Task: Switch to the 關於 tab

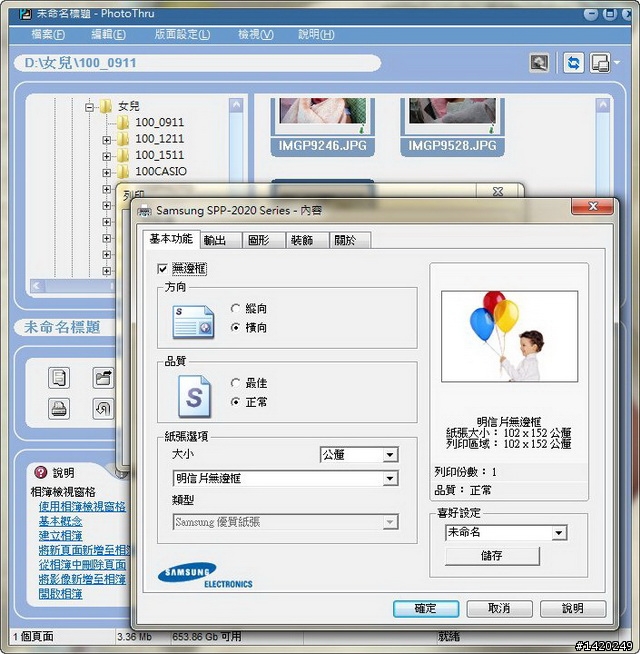Action: (x=350, y=241)
